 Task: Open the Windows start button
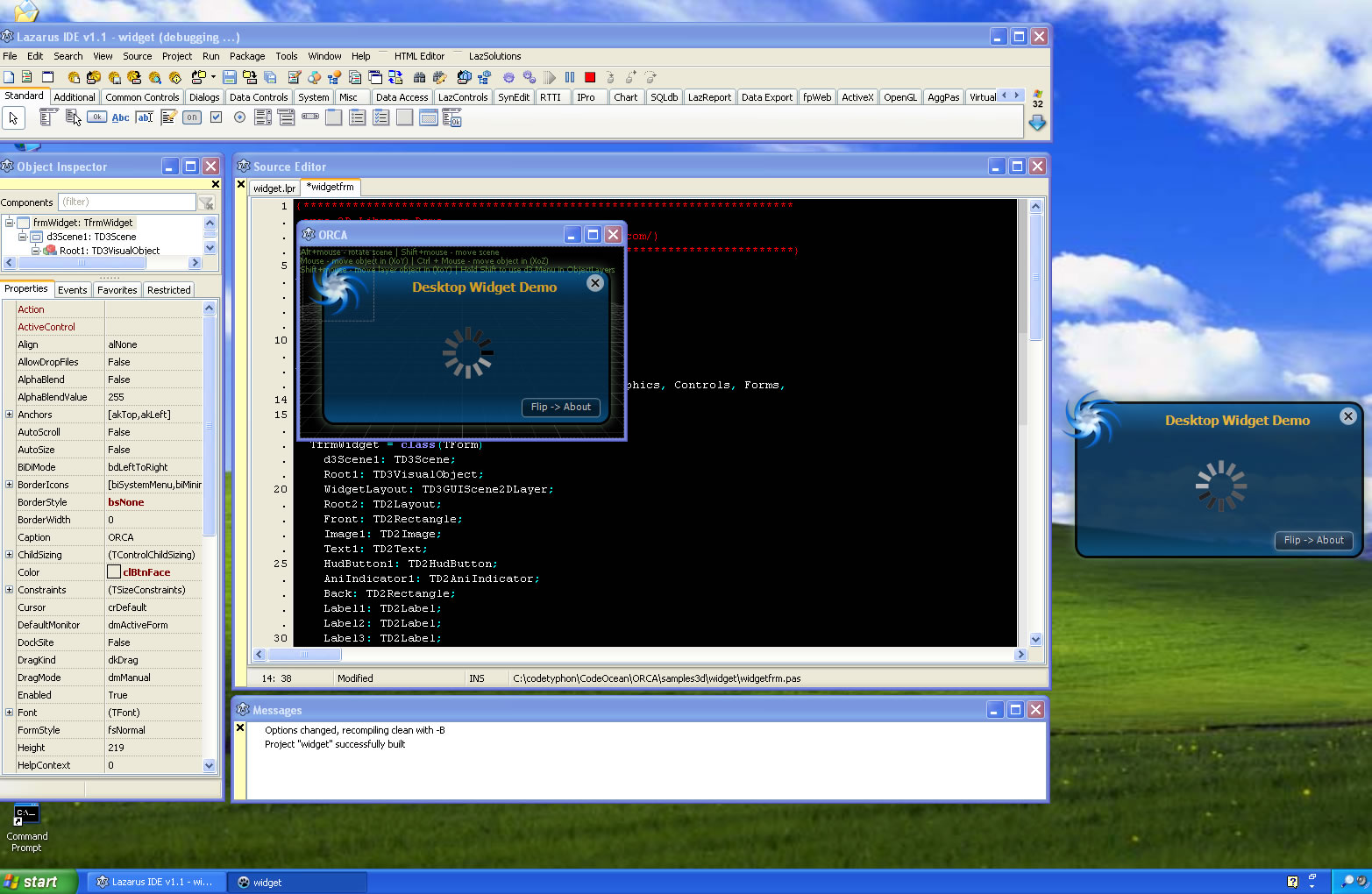pos(39,882)
